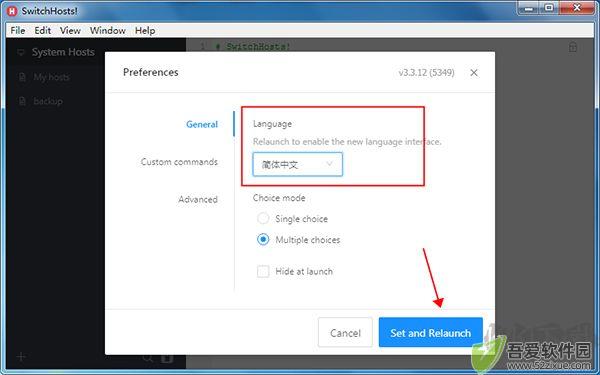600x375 pixels.
Task: Click the add hosts plus icon
Action: 21,357
